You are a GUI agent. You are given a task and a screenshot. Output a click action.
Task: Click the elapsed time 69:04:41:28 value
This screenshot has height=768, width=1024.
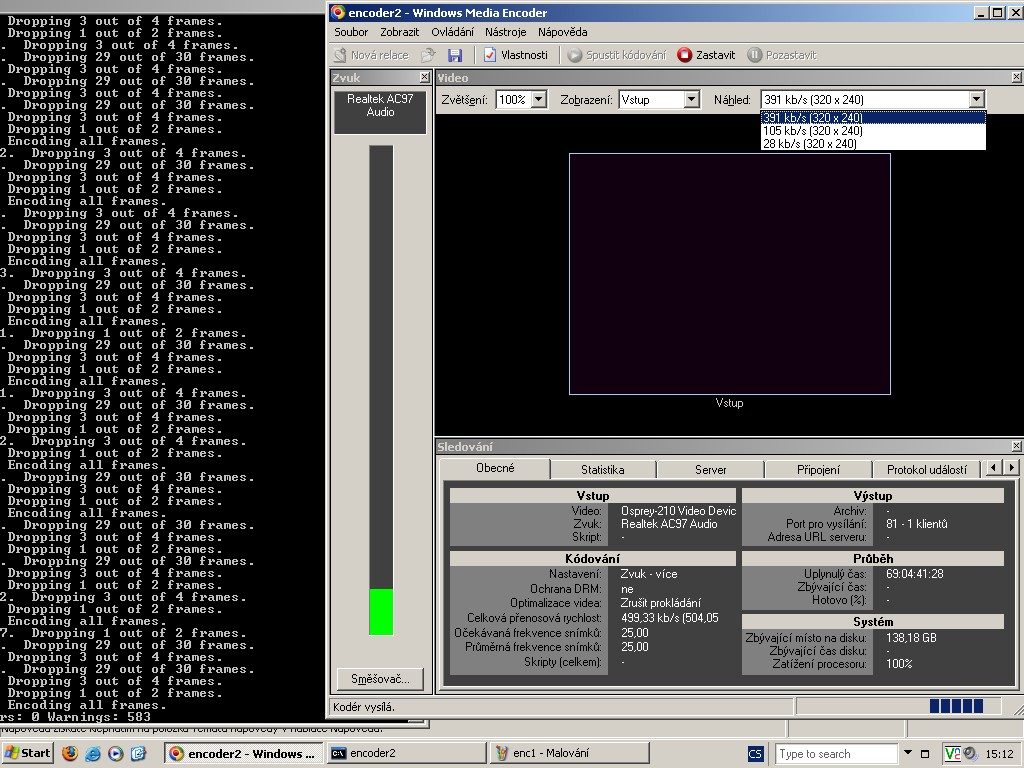[x=915, y=574]
